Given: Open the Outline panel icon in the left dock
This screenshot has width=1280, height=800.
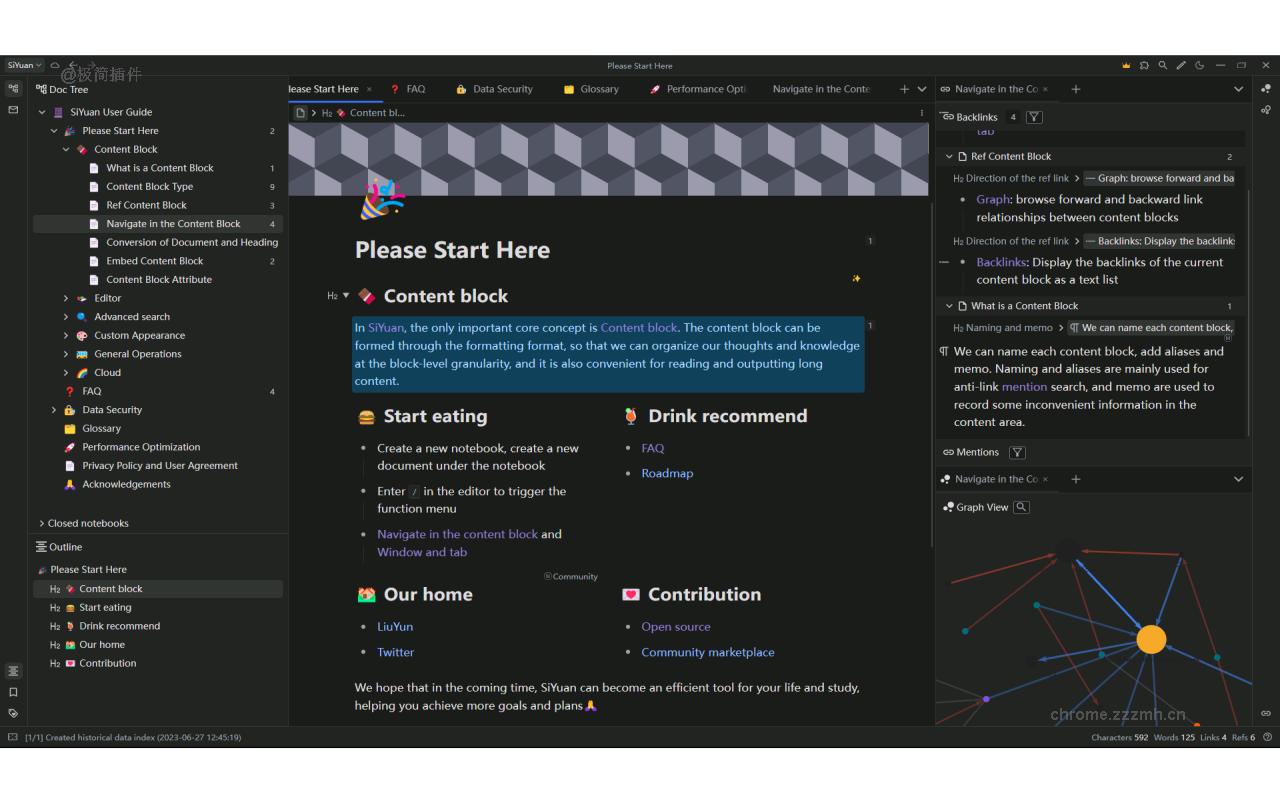Looking at the screenshot, I should click(13, 671).
